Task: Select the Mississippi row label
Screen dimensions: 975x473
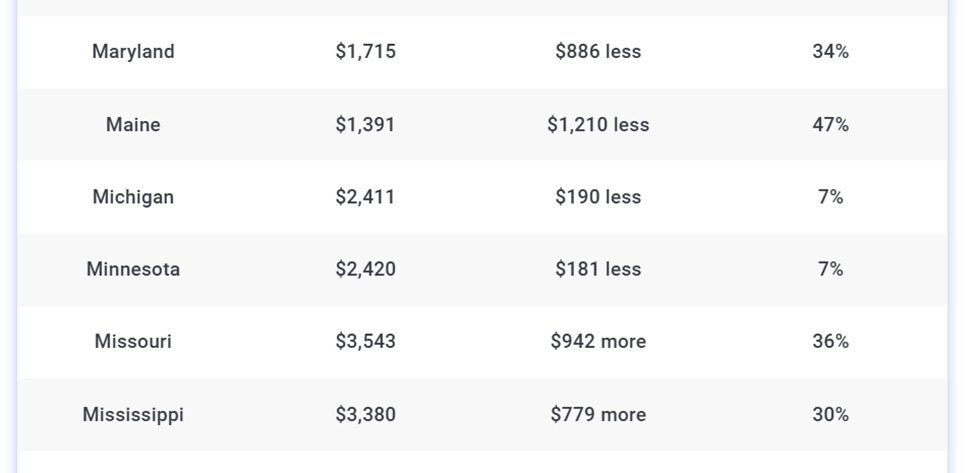Action: click(x=133, y=415)
